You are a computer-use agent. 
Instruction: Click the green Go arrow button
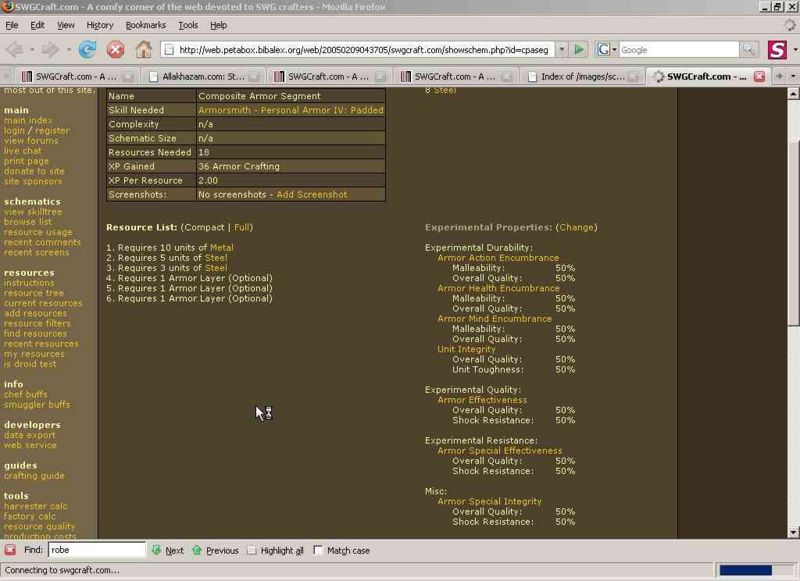pos(579,49)
